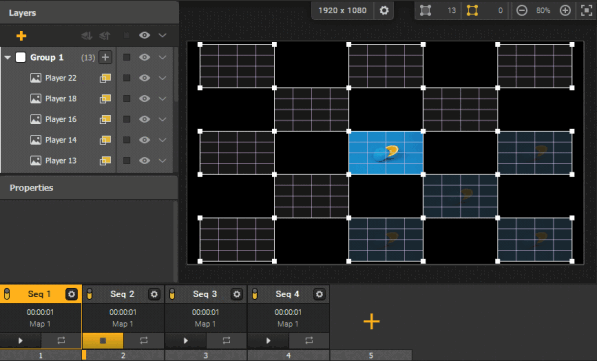Switch to the Seq 1 tab
597x361 pixels.
[x=39, y=294]
